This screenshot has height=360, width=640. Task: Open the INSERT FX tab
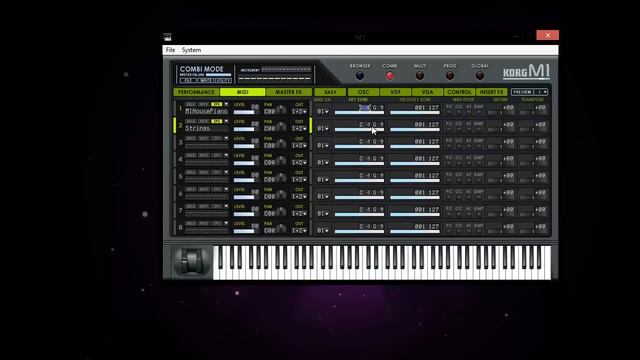click(x=491, y=92)
